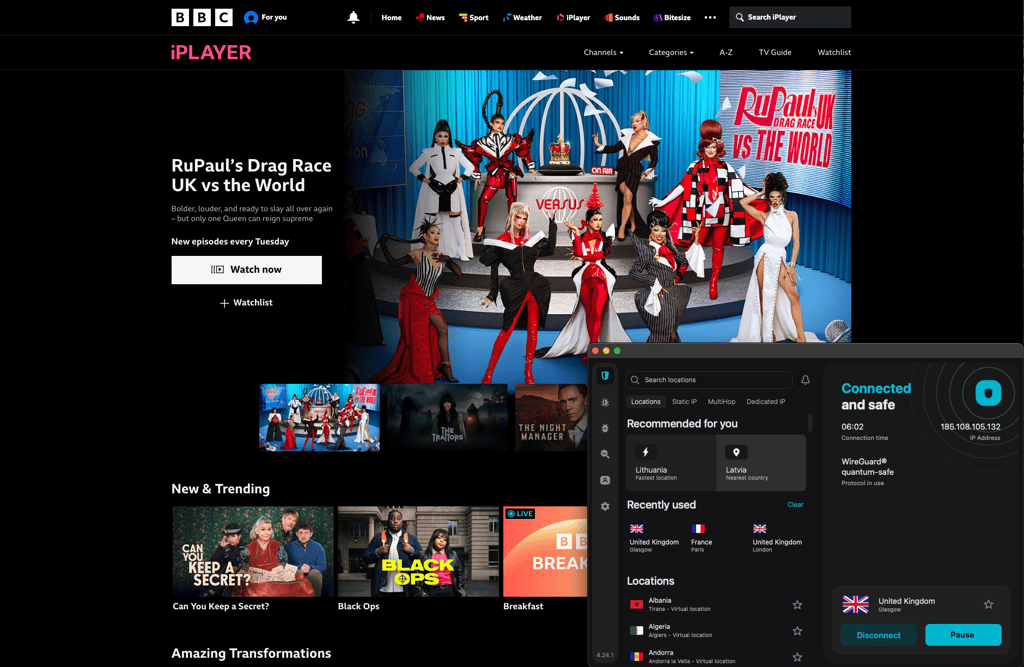Open the more options ellipsis in BBC nav

coord(710,18)
